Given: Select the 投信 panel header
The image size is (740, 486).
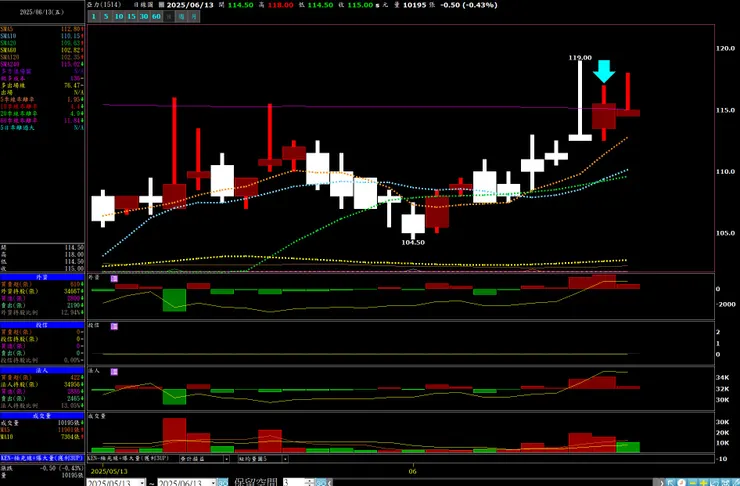Looking at the screenshot, I should click(x=42, y=325).
